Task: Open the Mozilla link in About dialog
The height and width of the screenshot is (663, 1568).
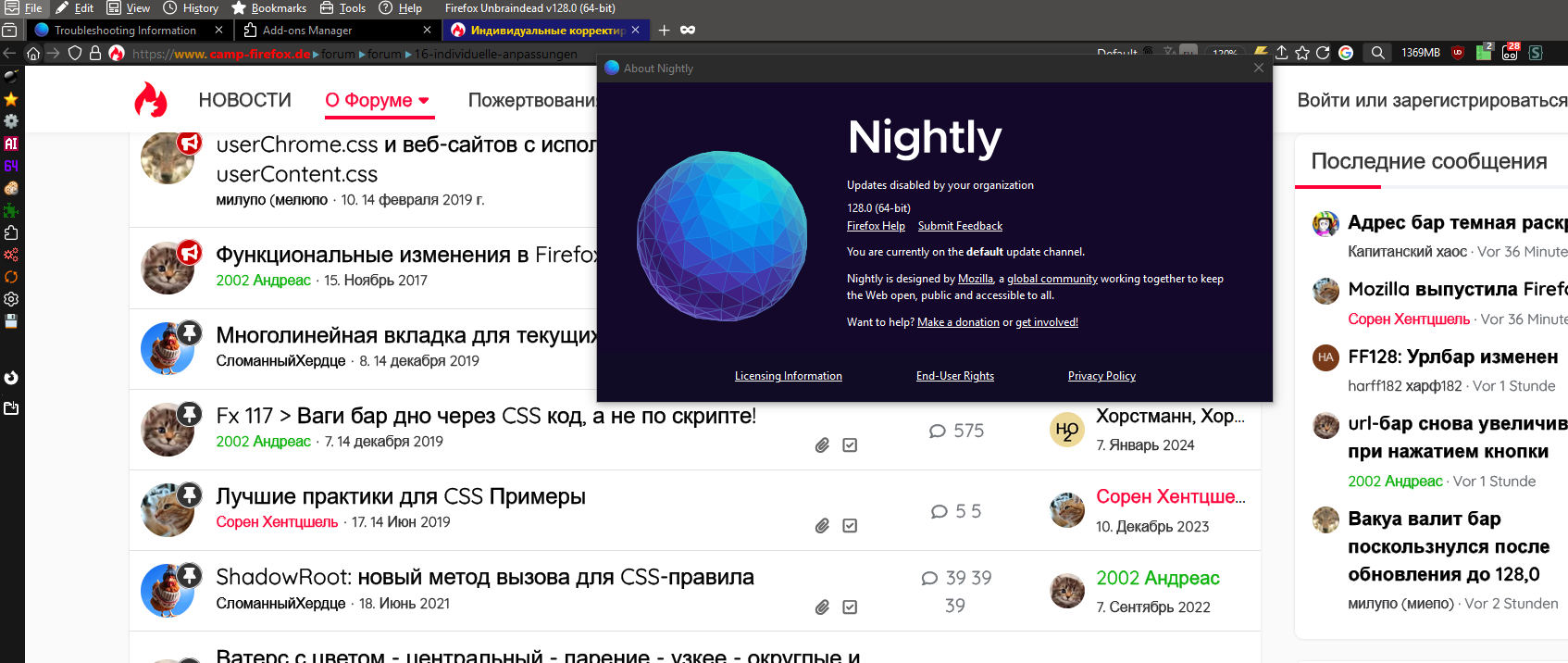Action: [x=976, y=279]
